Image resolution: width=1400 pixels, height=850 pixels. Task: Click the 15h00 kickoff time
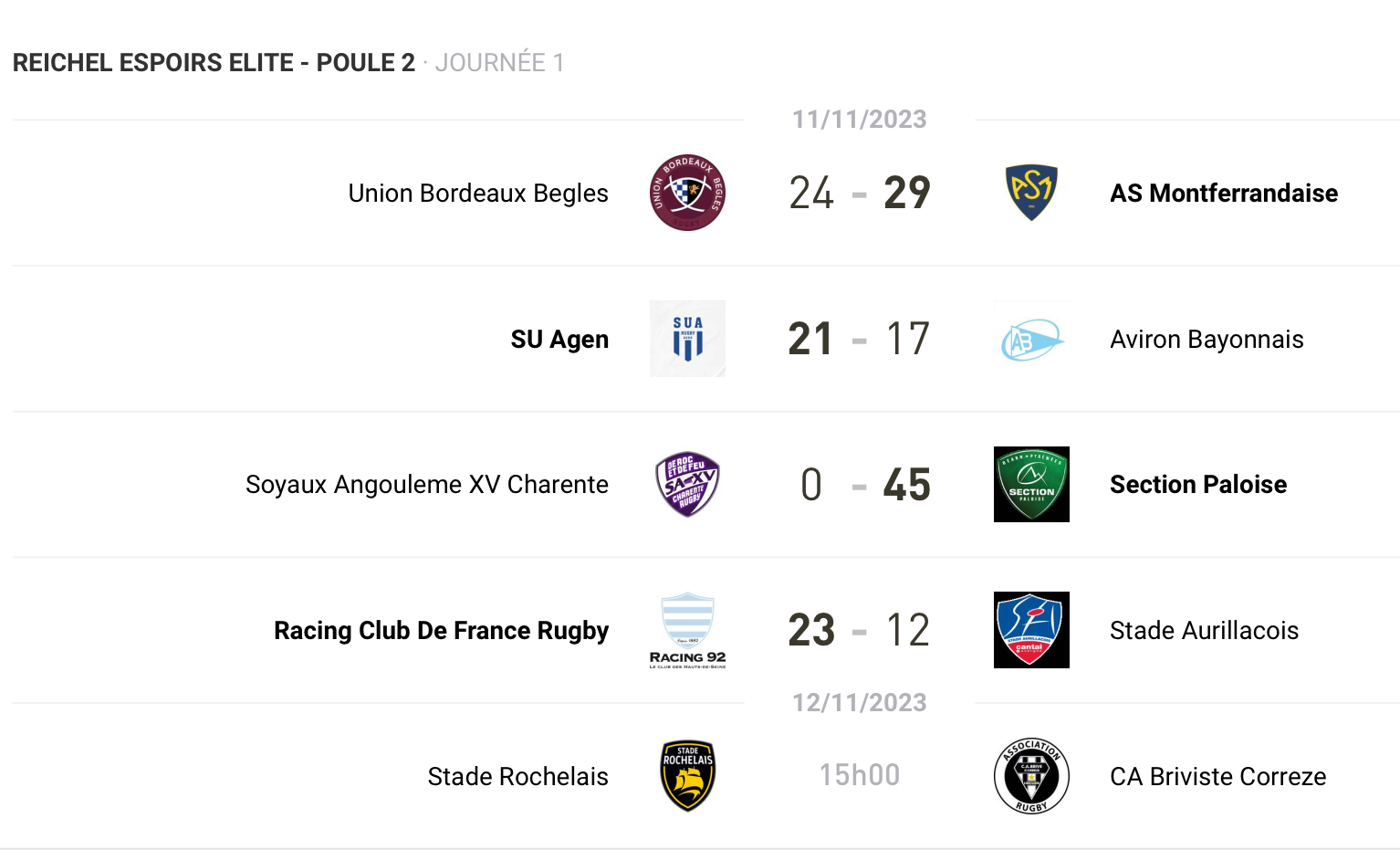pyautogui.click(x=859, y=775)
